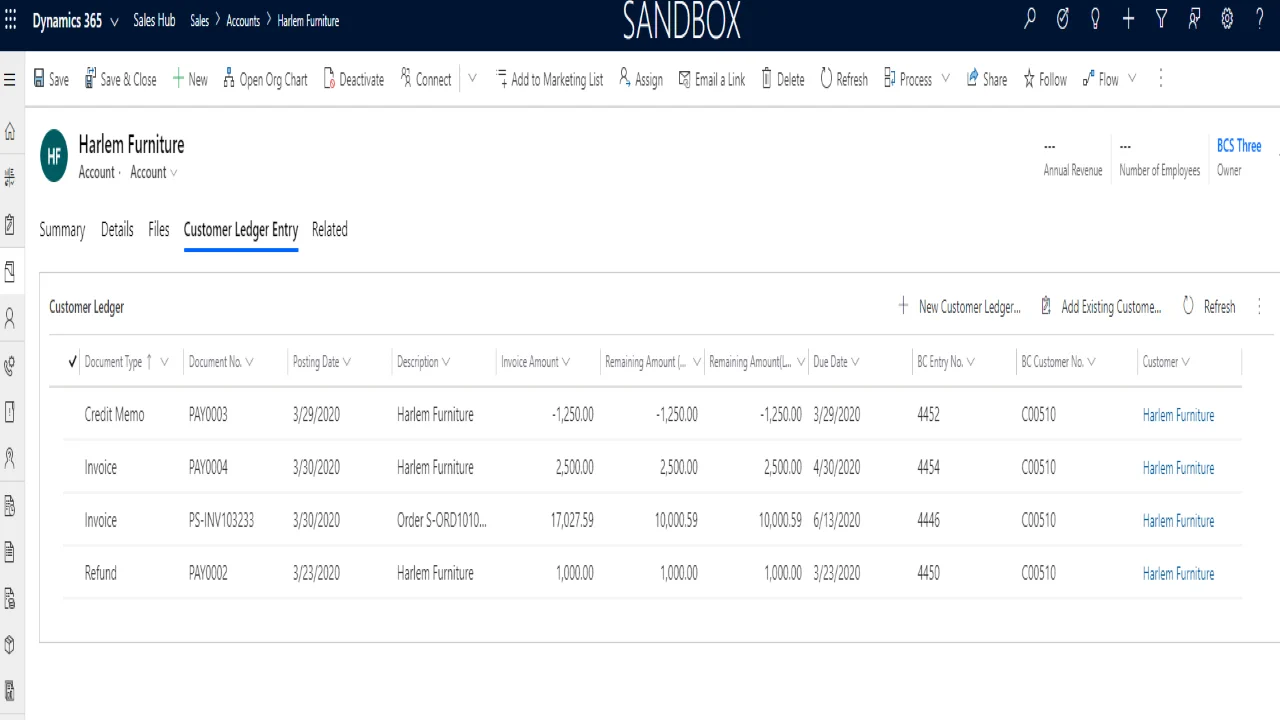Screen dimensions: 1280x720
Task: Open Harlem Furniture link in Credit Memo row
Action: point(1178,415)
